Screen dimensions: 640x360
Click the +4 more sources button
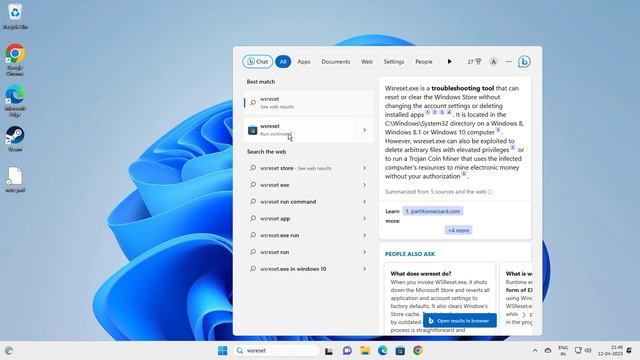tap(458, 230)
